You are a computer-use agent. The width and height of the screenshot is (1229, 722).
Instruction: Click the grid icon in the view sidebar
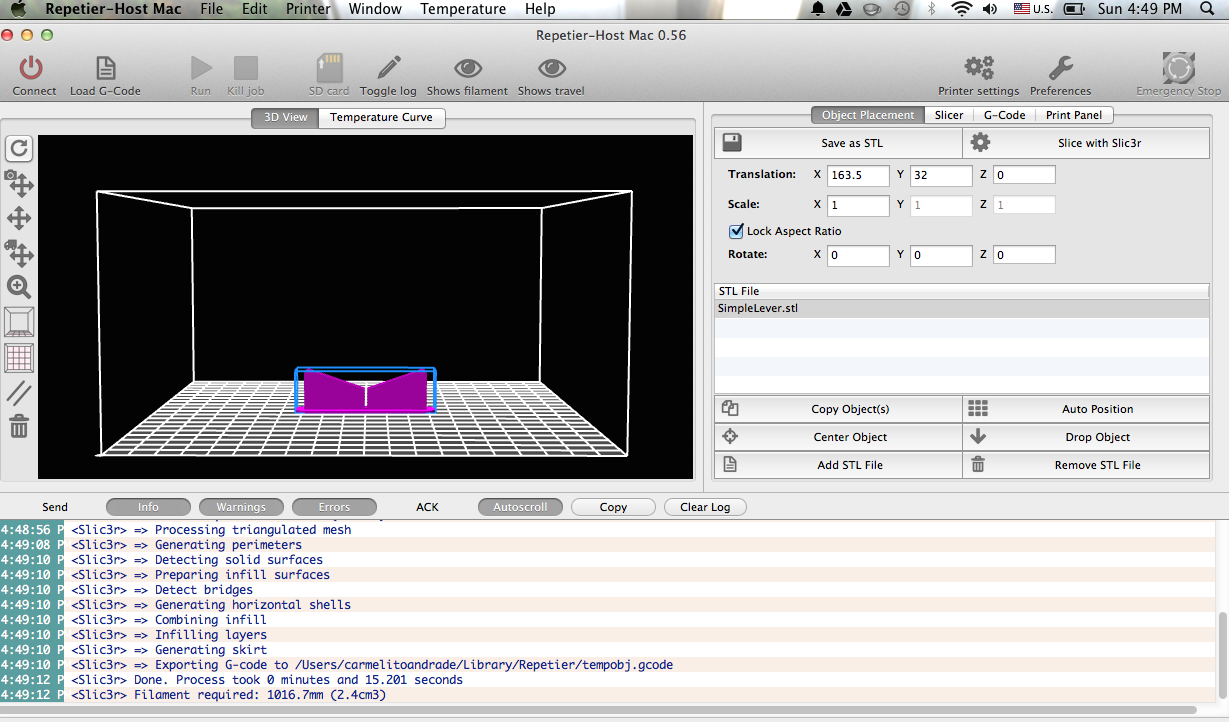point(19,357)
